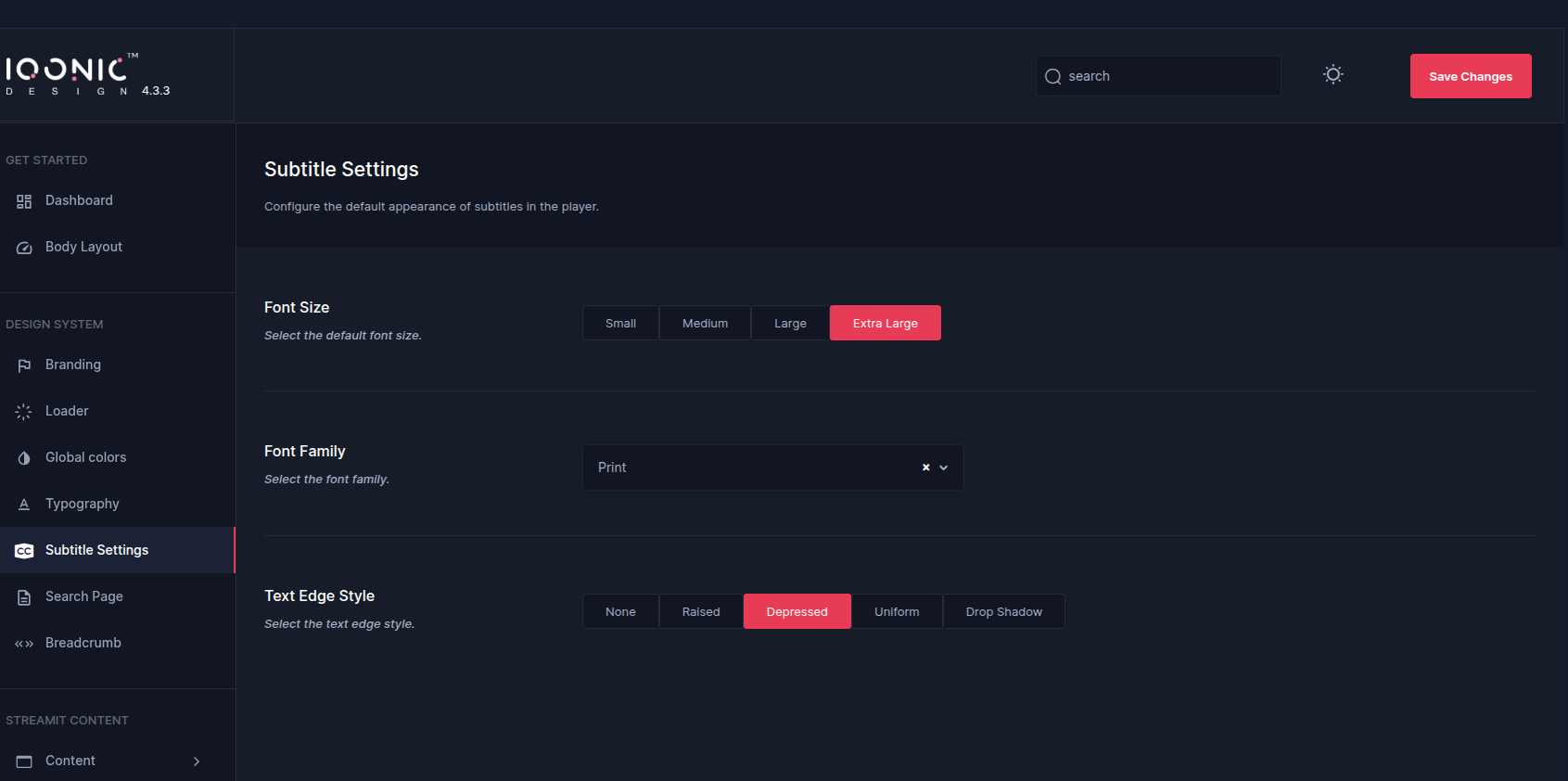Select Drop Shadow text edge style

click(x=1003, y=612)
